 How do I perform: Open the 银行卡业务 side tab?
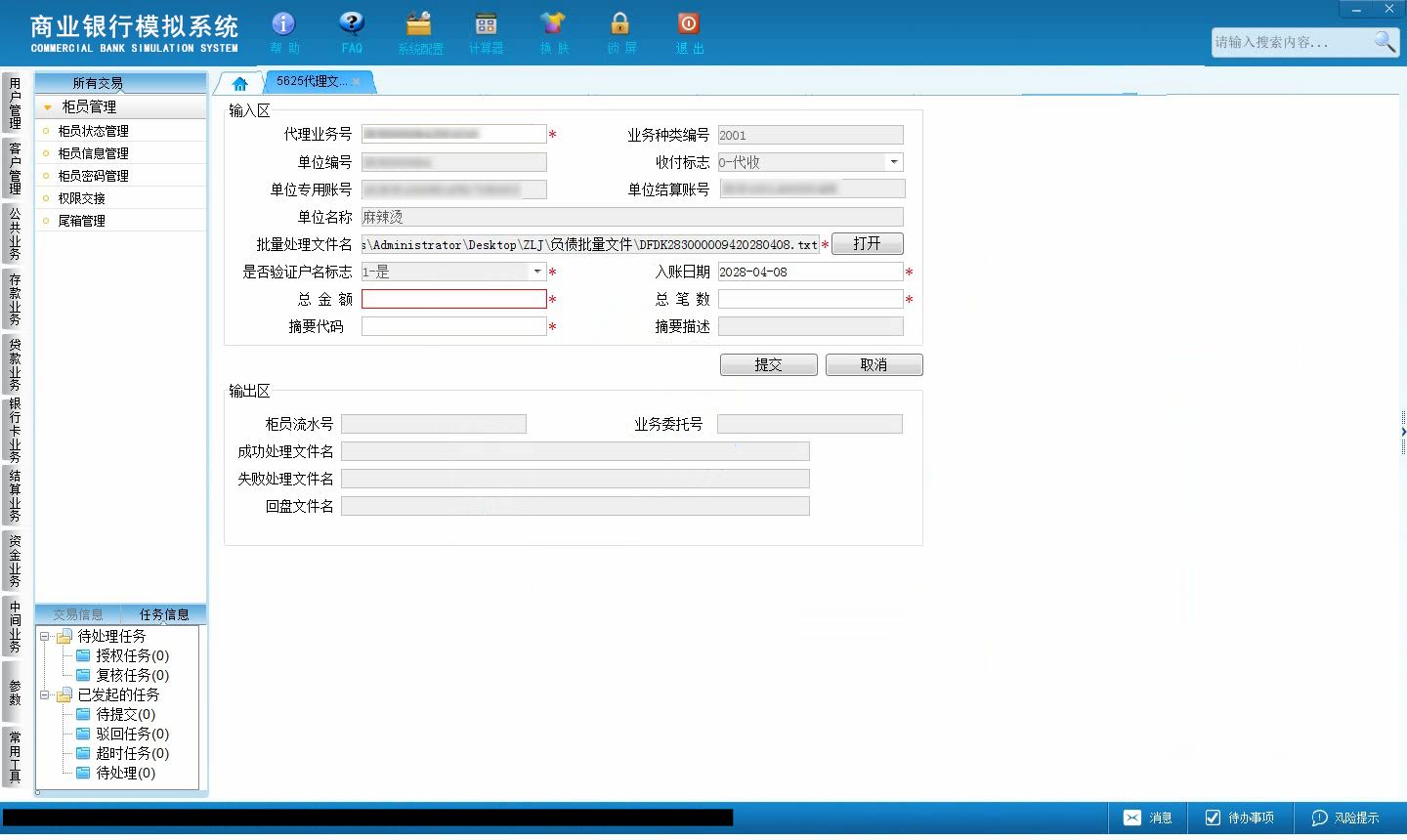(14, 430)
